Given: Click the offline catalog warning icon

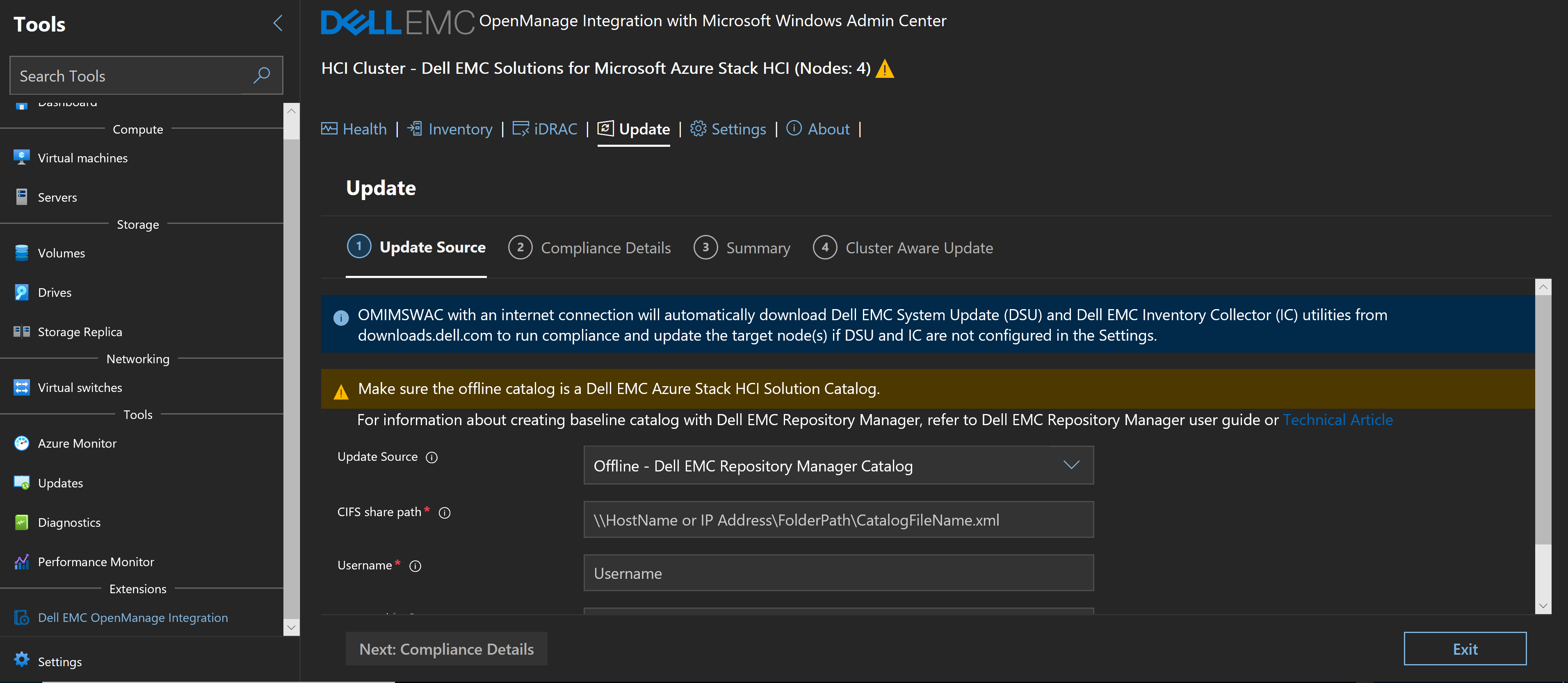Looking at the screenshot, I should click(x=341, y=392).
